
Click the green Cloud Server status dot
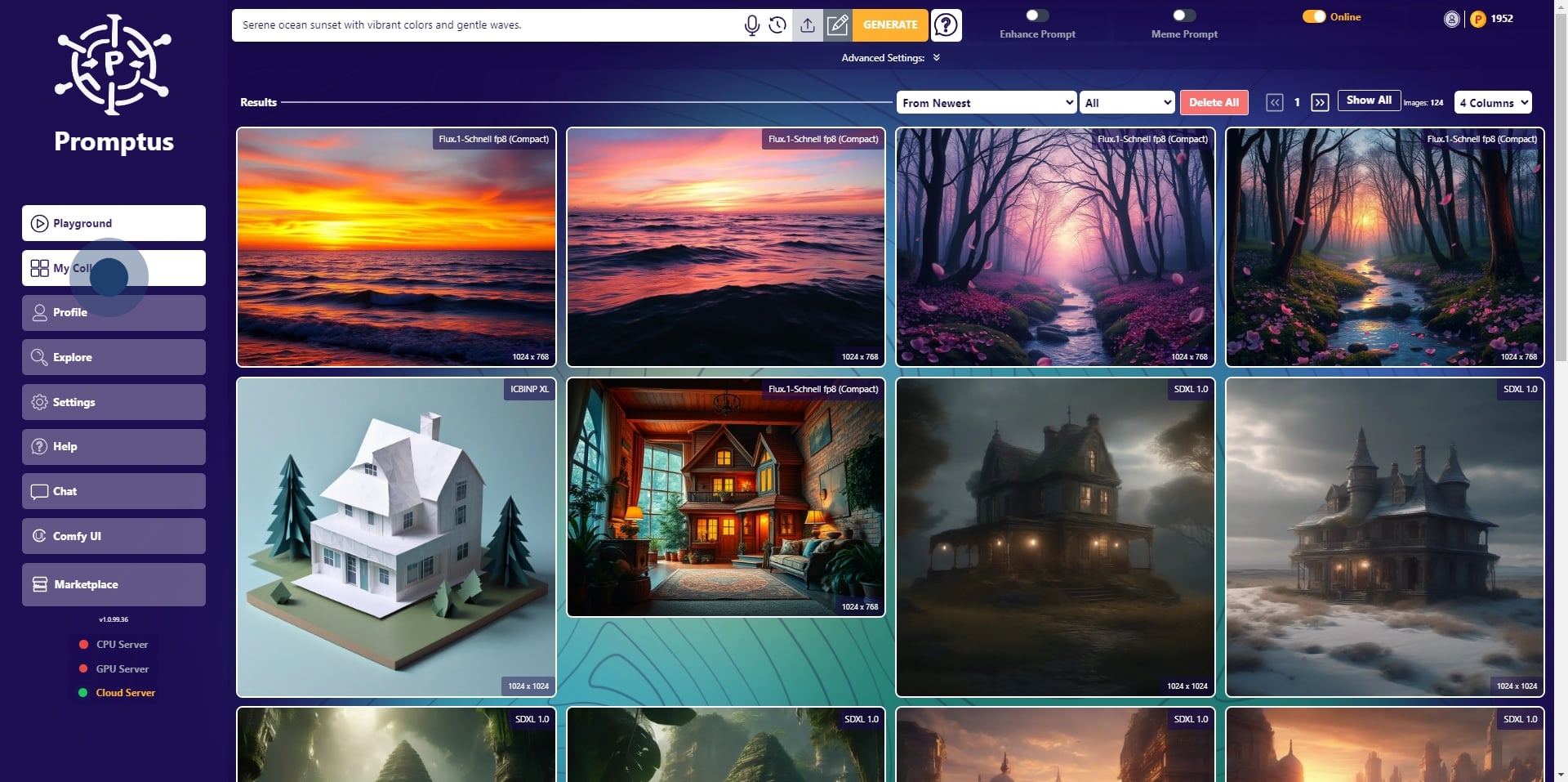(x=83, y=693)
